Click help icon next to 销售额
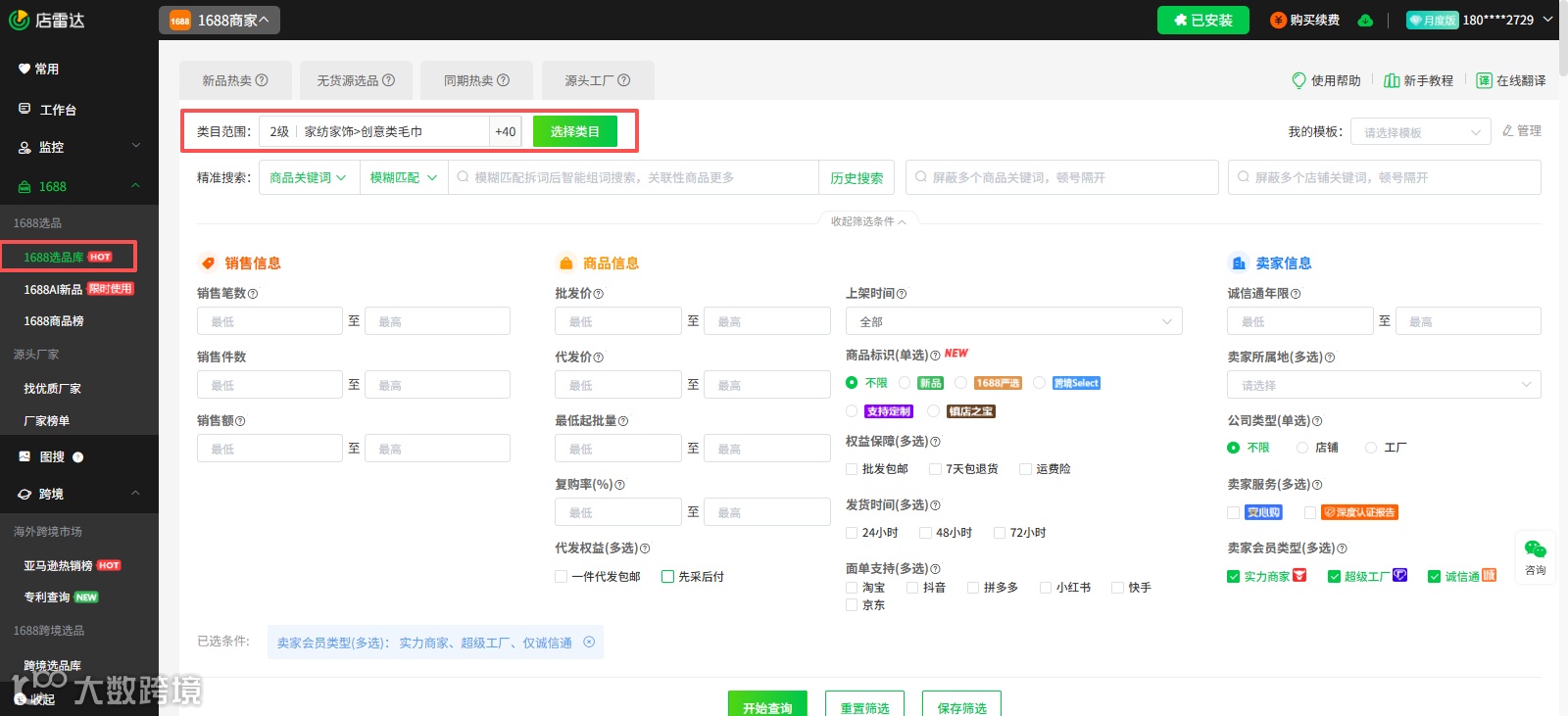 (x=240, y=421)
